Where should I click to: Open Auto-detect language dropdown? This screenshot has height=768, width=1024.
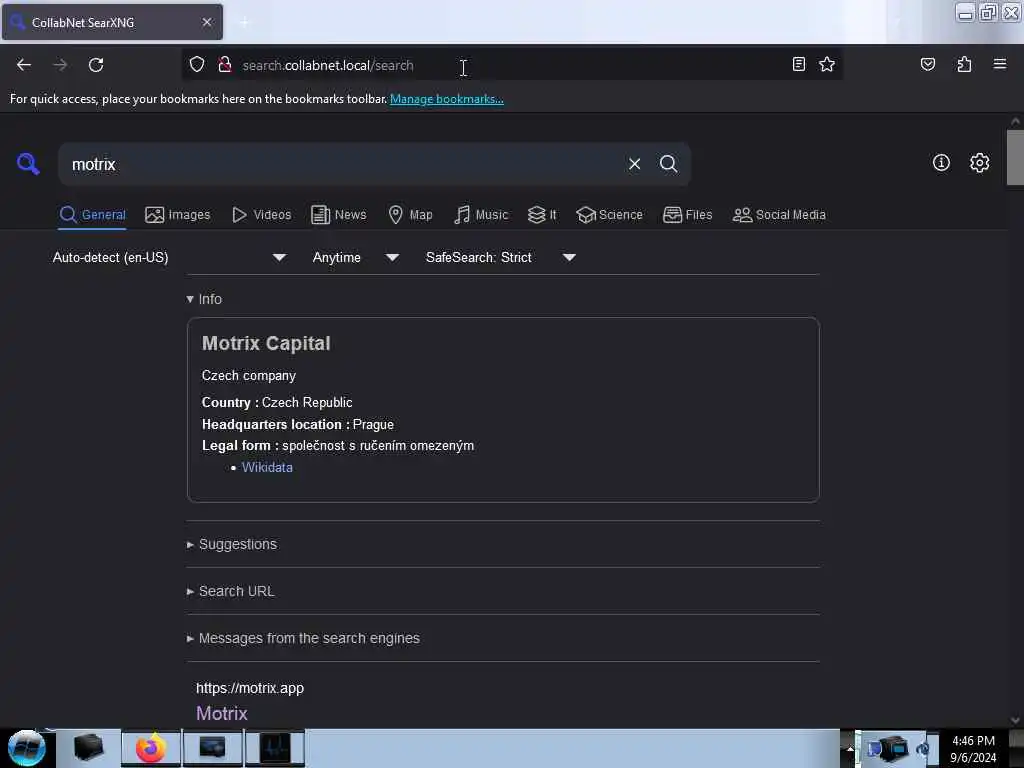point(169,257)
